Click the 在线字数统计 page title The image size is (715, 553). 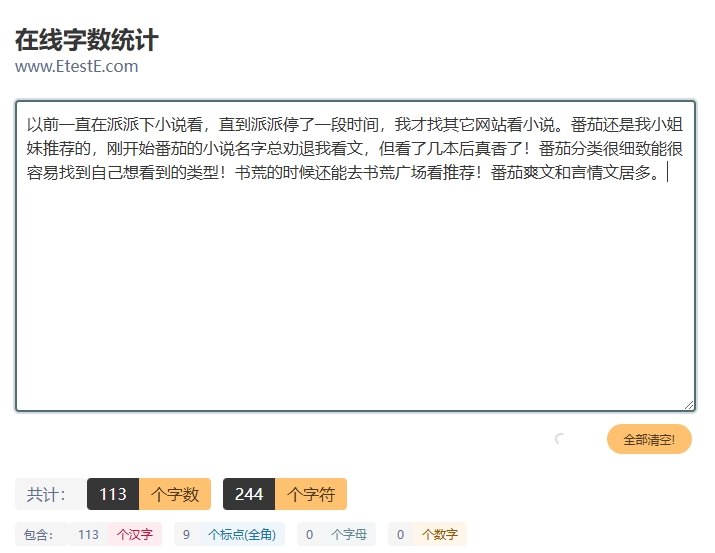(87, 40)
